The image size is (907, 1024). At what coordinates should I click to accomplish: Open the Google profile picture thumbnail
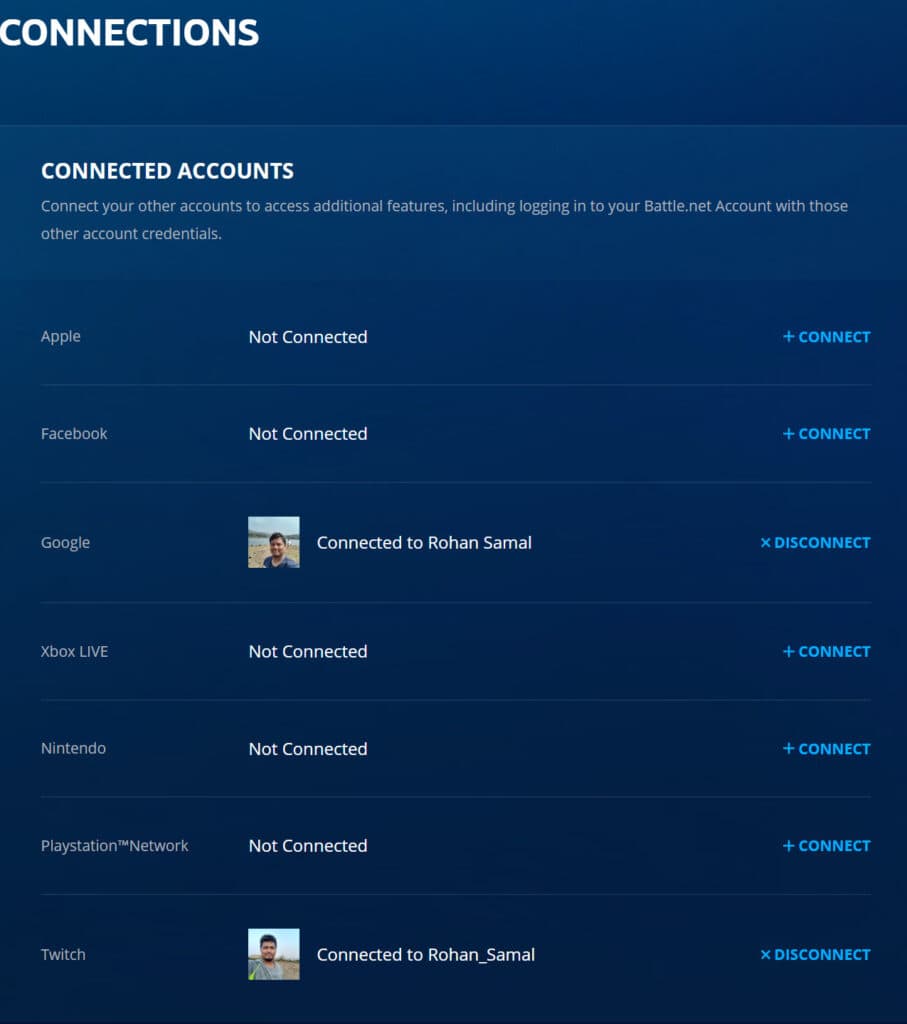pos(273,542)
